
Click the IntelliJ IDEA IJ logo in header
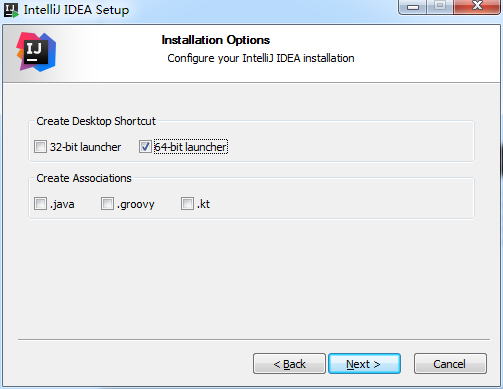36,52
